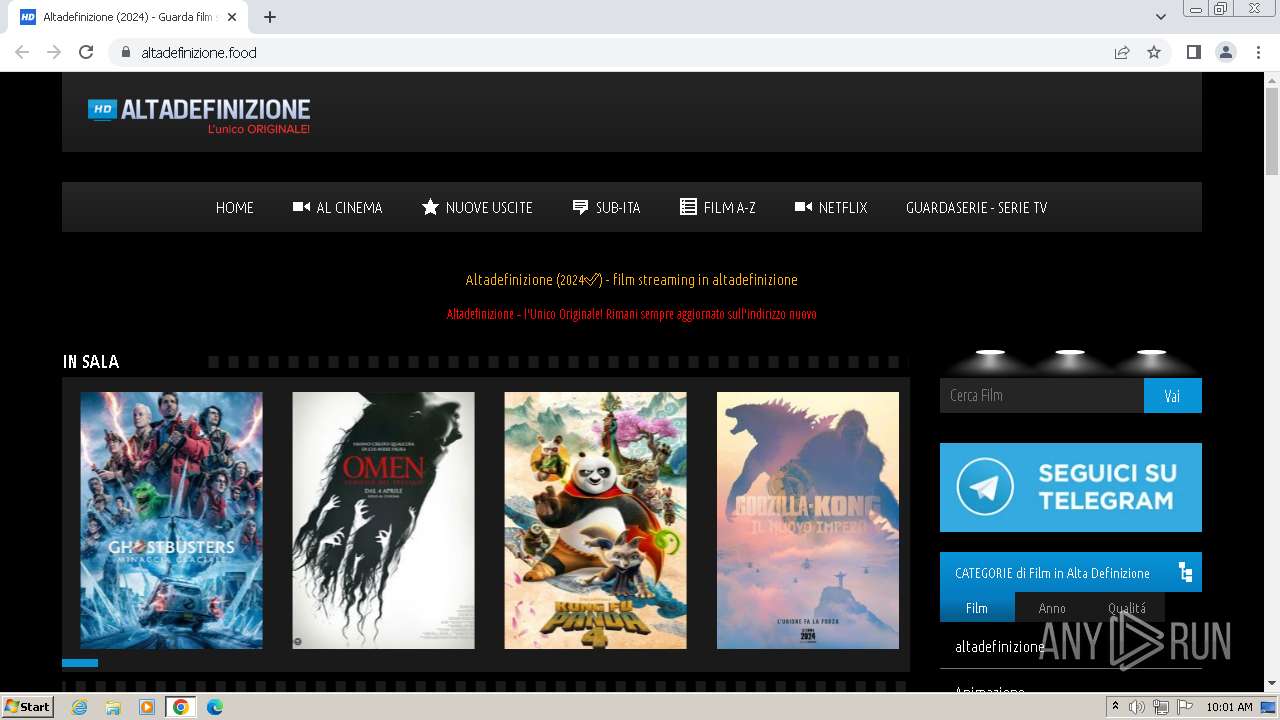Open the AL CINEMA menu item
The width and height of the screenshot is (1280, 720).
pos(337,207)
